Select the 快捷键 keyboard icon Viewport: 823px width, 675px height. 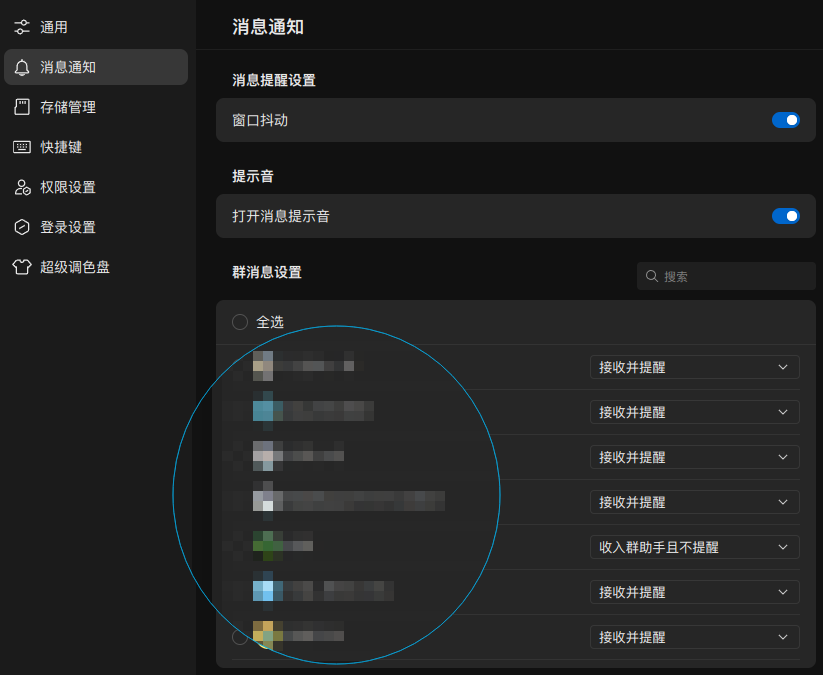coord(22,147)
